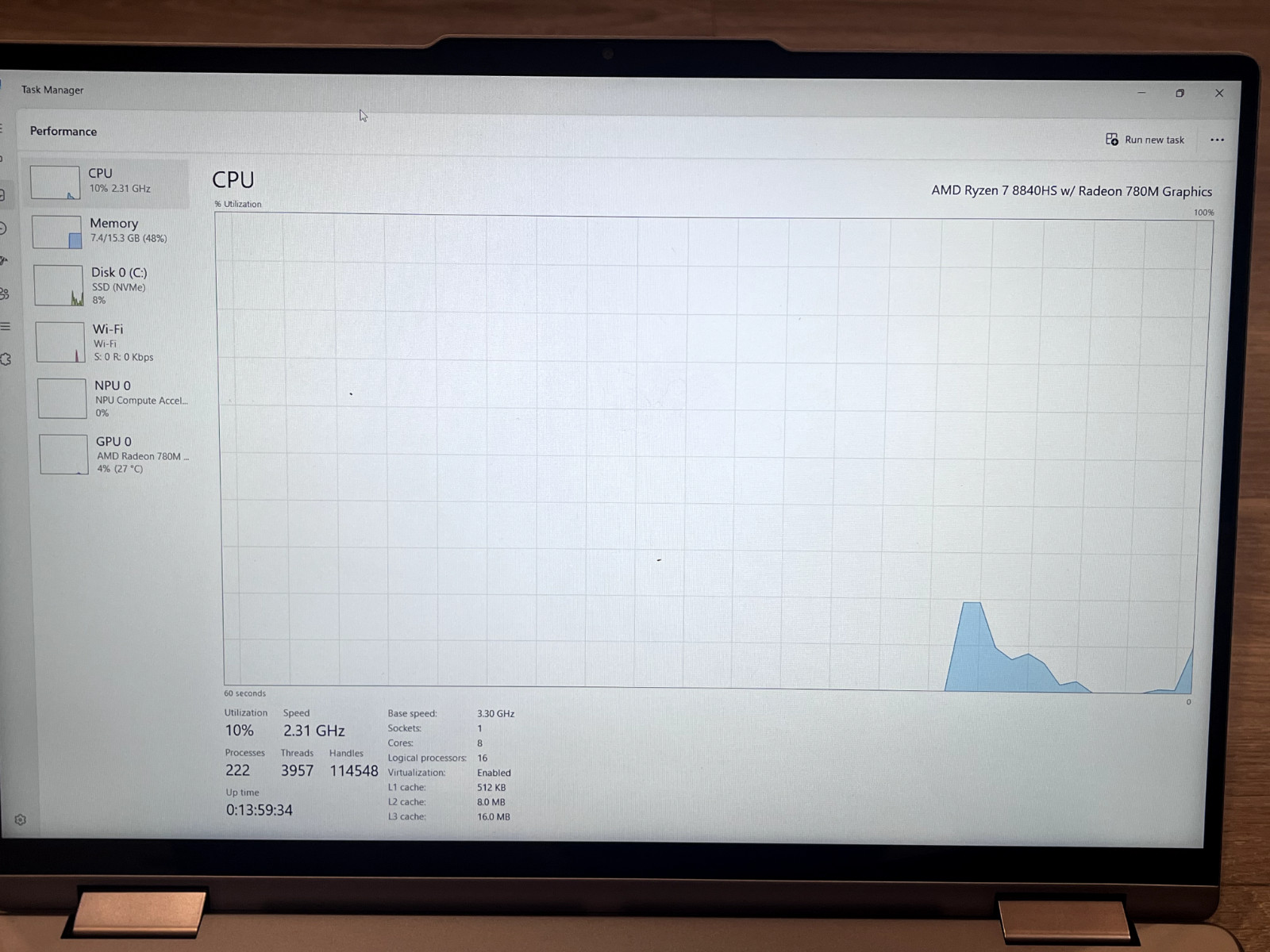
Task: Click the NPU 0 mini graph thumbnail
Action: click(62, 398)
